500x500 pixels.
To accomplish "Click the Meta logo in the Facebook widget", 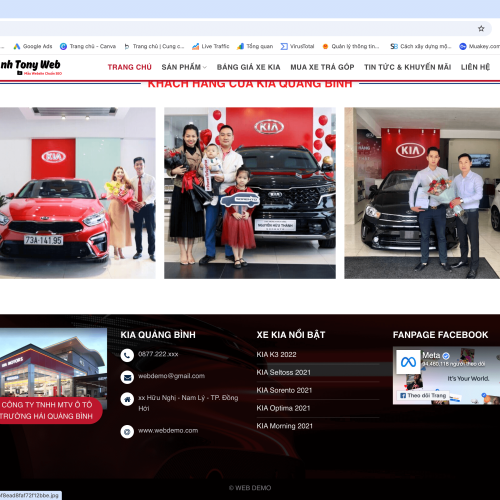I will [408, 362].
